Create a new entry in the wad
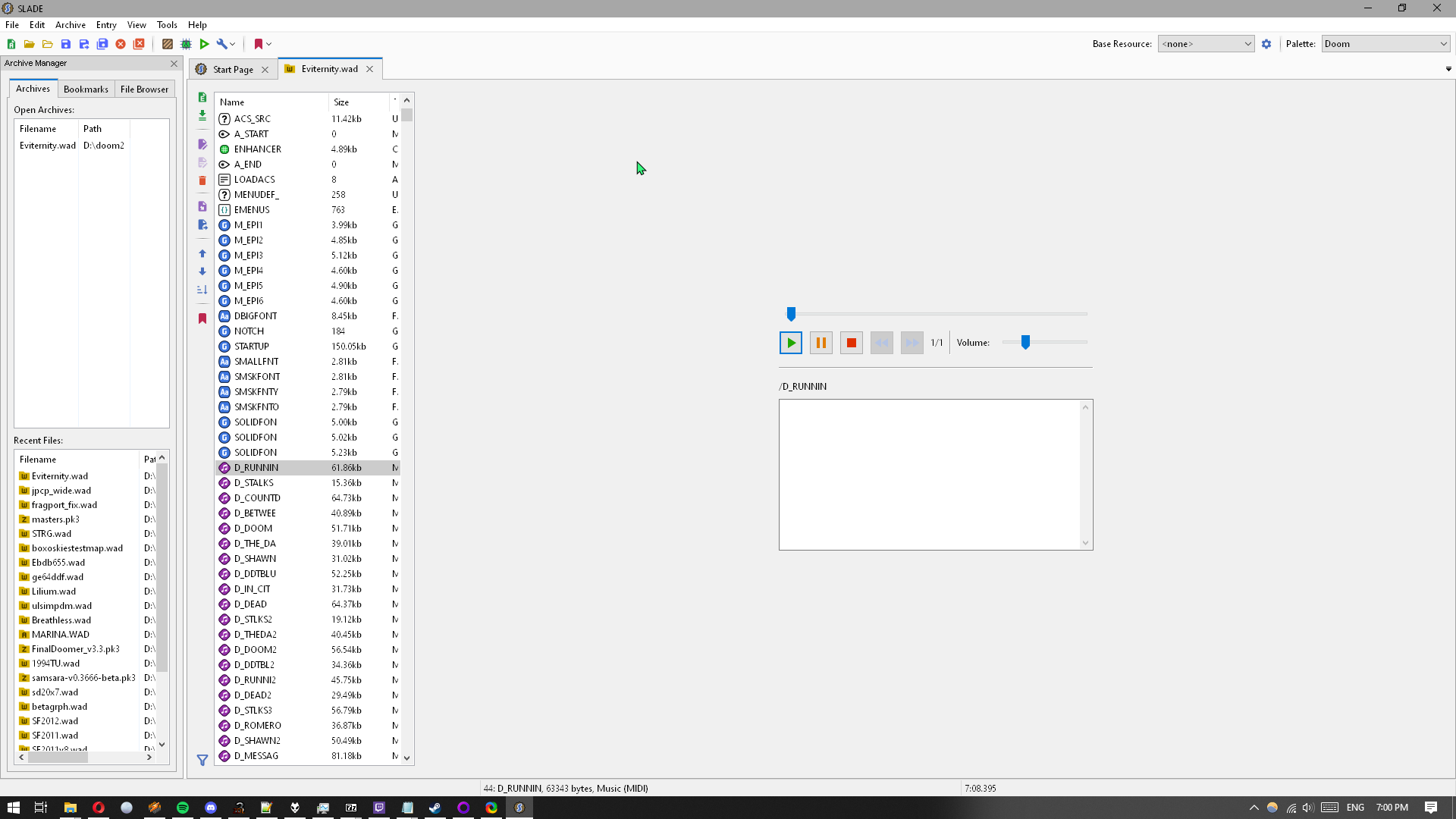The image size is (1456, 819). 202,97
